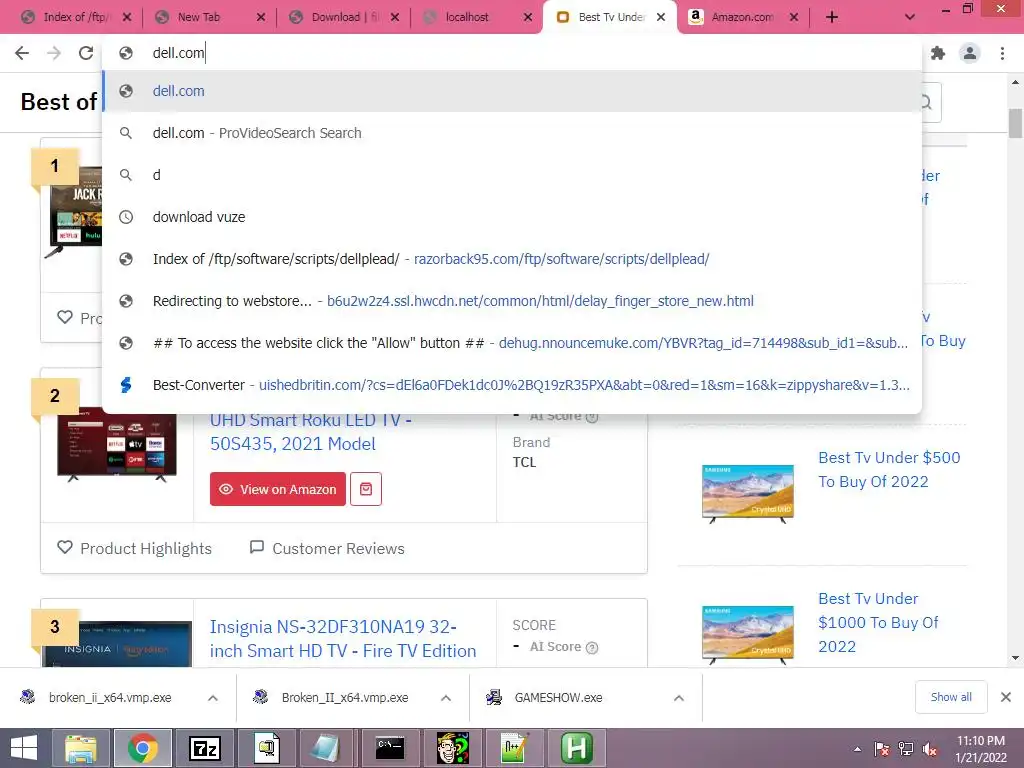Select the Best-Converter suggestion
1024x768 pixels.
pos(513,385)
